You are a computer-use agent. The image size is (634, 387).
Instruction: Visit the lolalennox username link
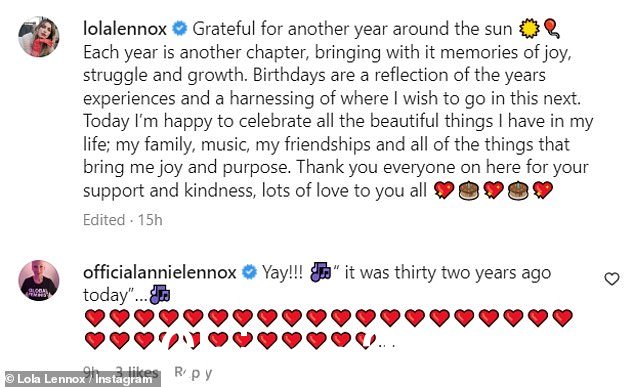[125, 29]
